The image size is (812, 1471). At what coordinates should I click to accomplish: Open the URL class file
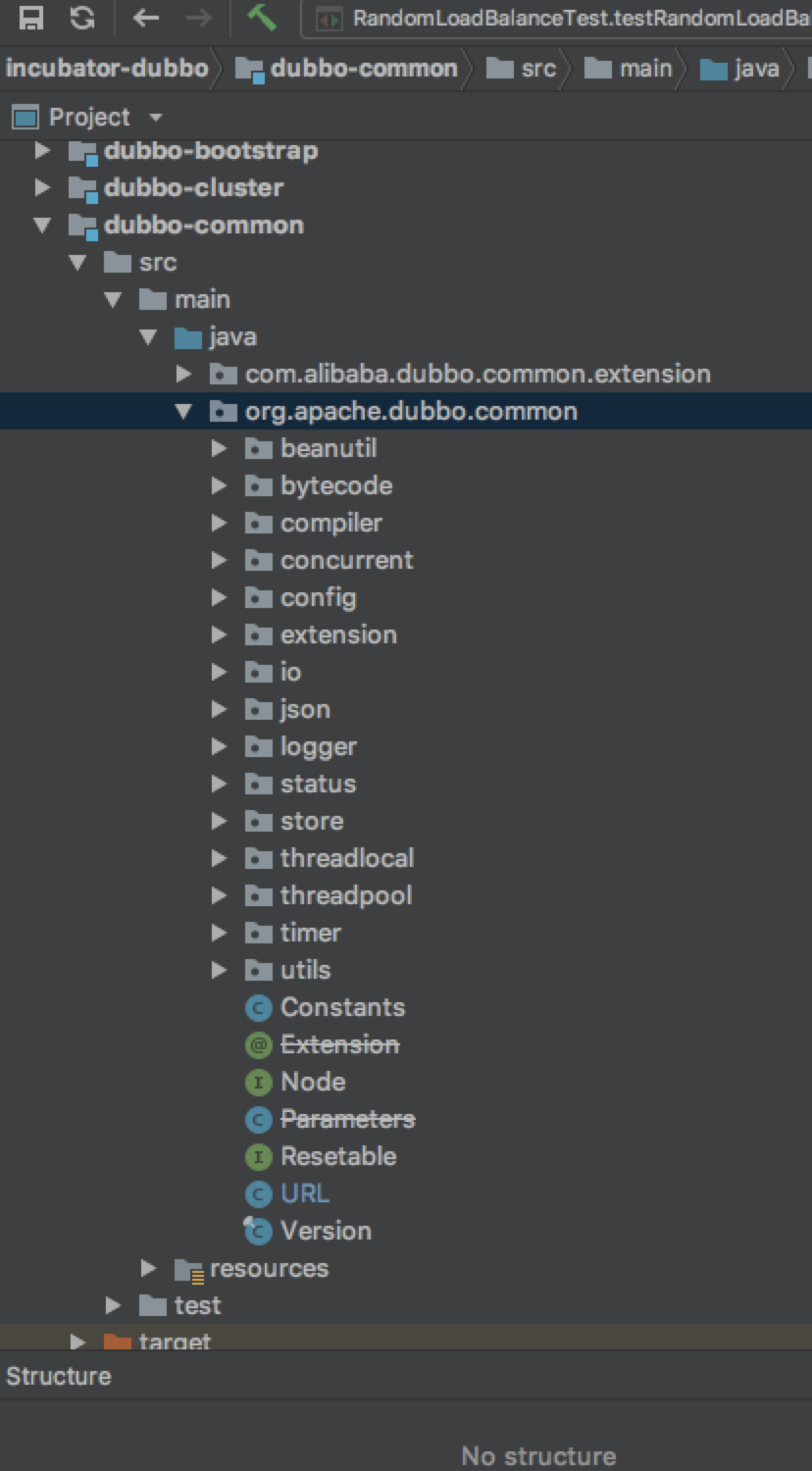pyautogui.click(x=304, y=1193)
